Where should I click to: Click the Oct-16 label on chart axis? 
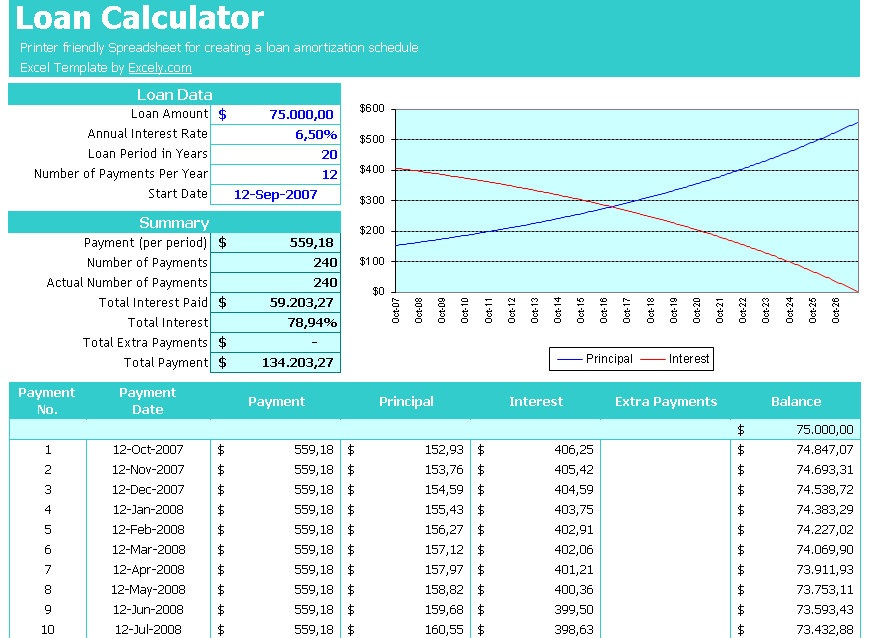[603, 310]
